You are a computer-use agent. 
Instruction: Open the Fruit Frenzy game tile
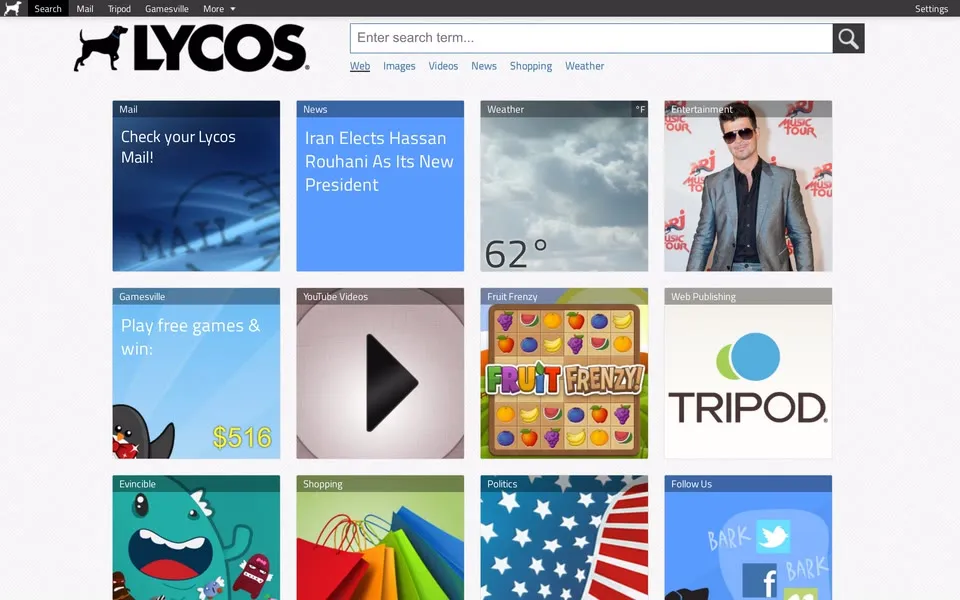[564, 373]
